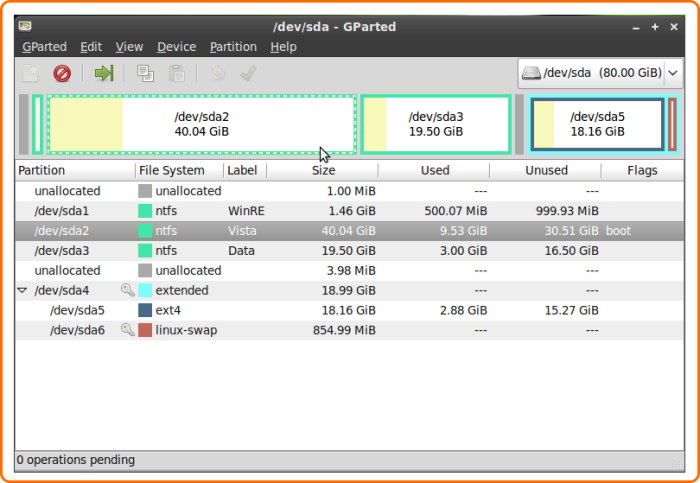
Task: Click the key lock icon on /dev/sda6 row
Action: tap(128, 330)
